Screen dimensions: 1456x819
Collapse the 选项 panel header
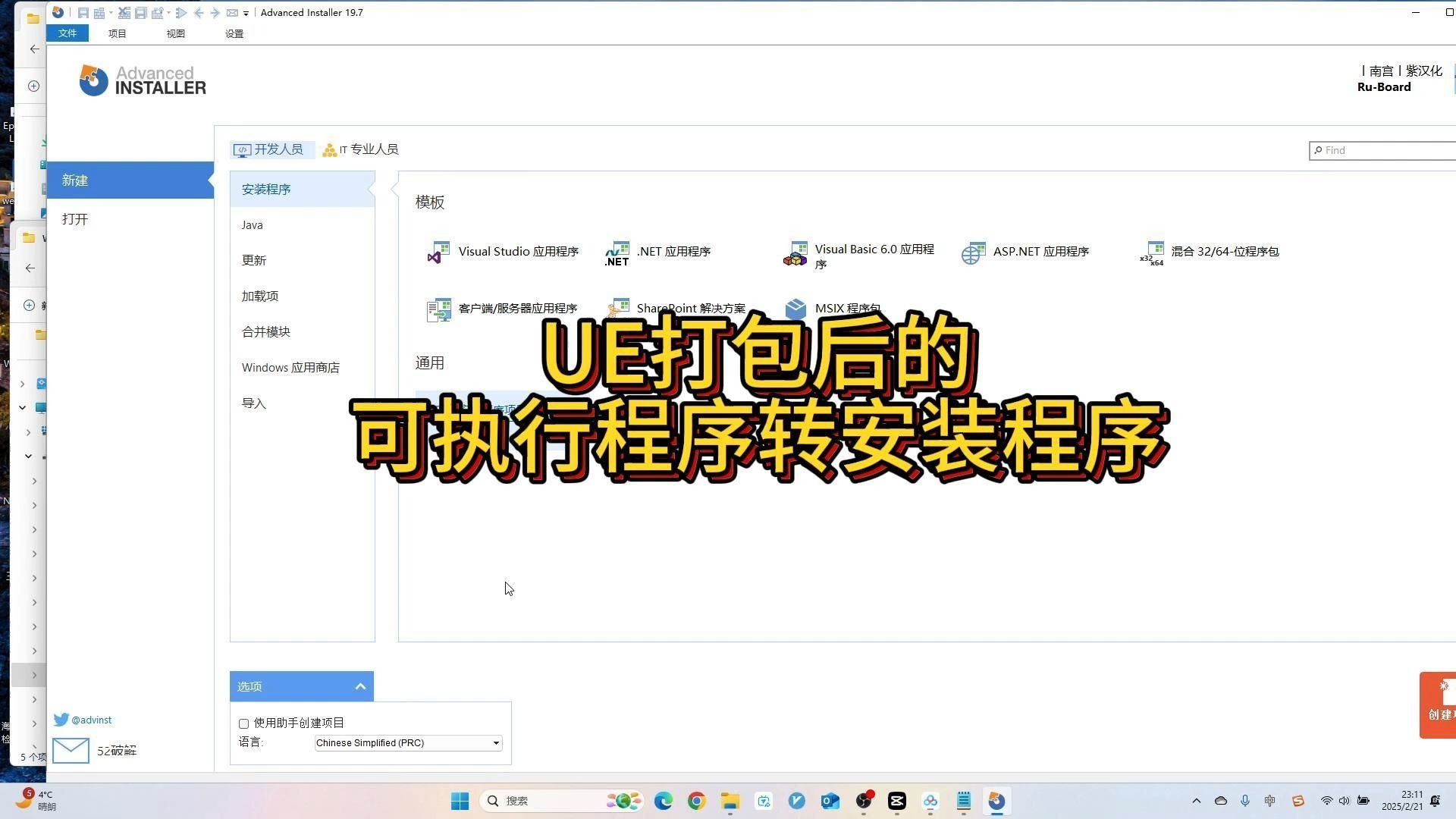(x=302, y=686)
